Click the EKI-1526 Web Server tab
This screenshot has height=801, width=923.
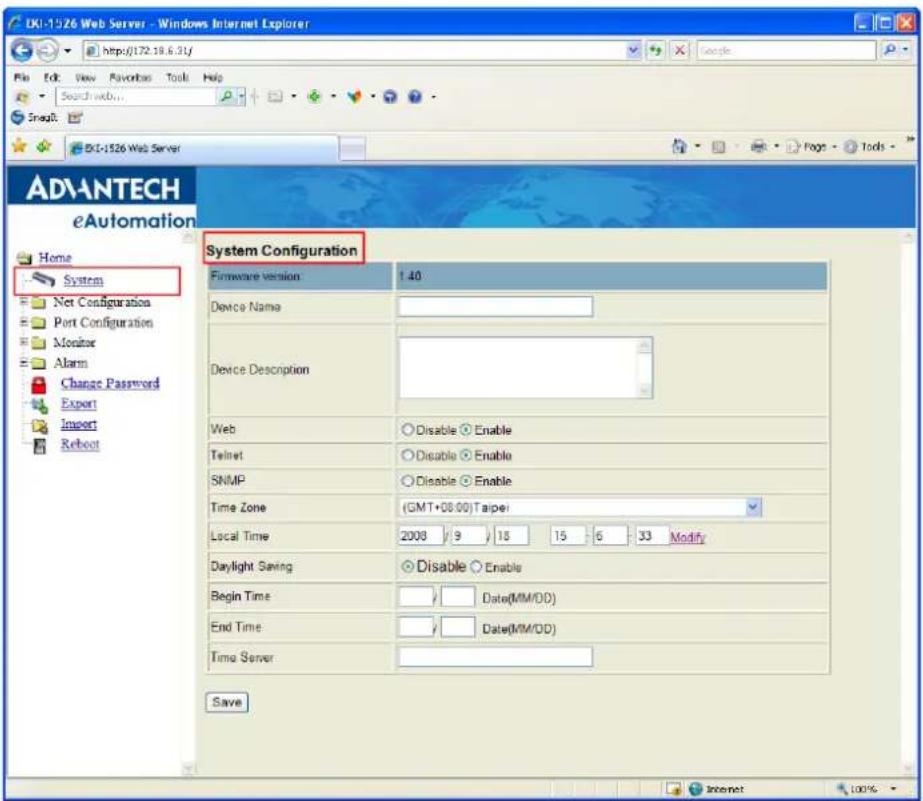pos(202,148)
